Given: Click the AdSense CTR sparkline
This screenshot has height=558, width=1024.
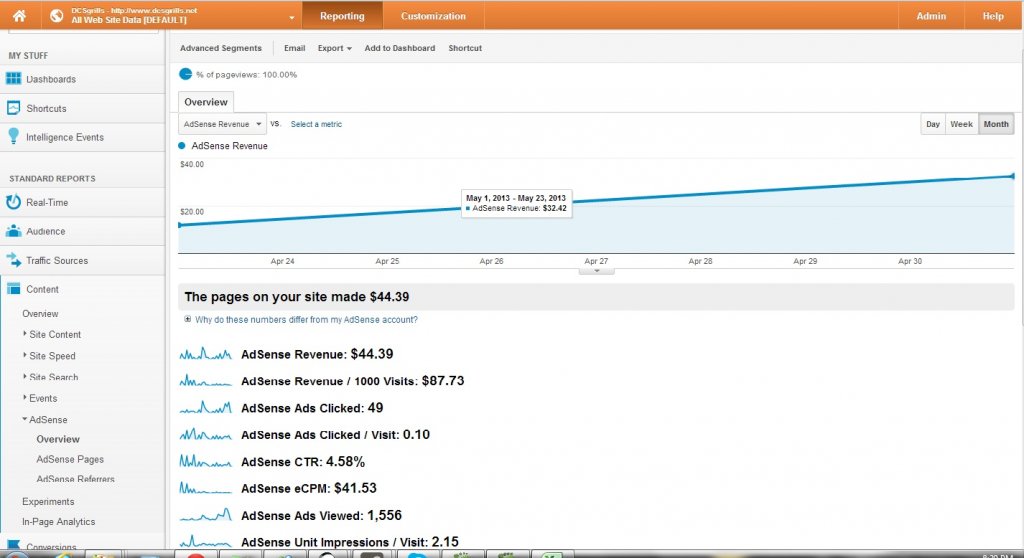Looking at the screenshot, I should coord(205,461).
